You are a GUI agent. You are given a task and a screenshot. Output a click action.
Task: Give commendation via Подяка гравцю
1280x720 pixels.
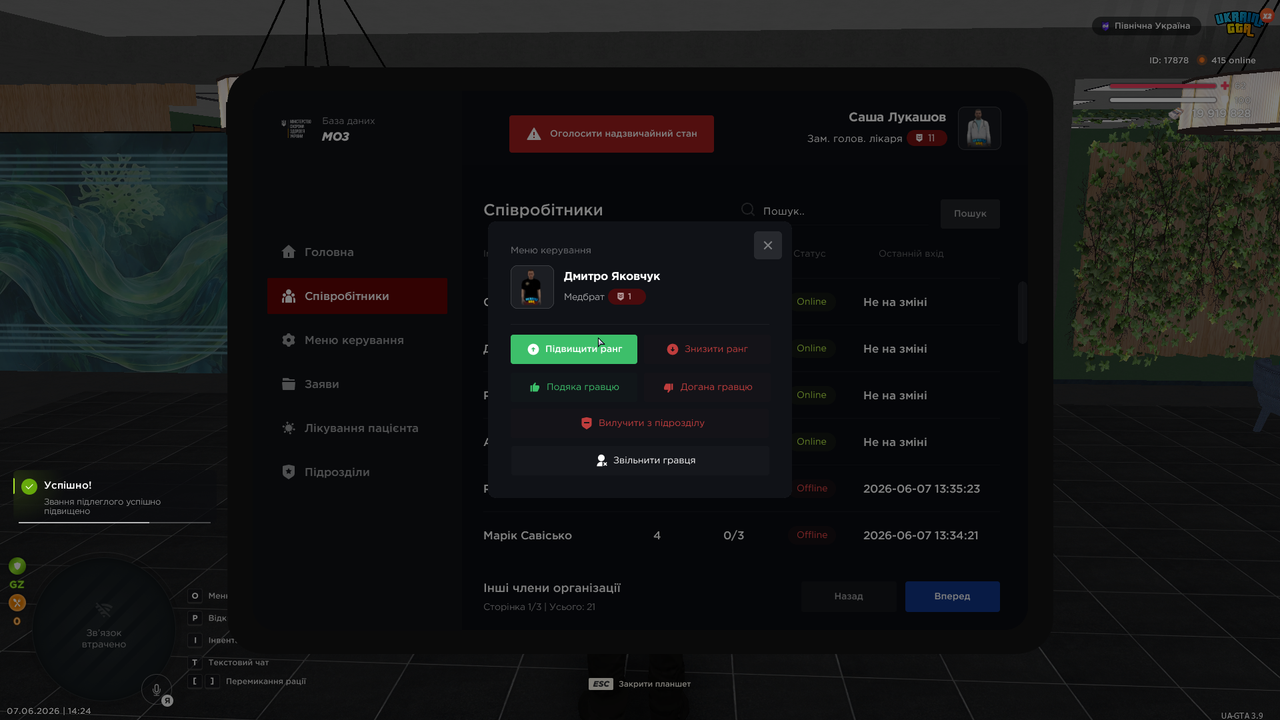[x=574, y=387]
